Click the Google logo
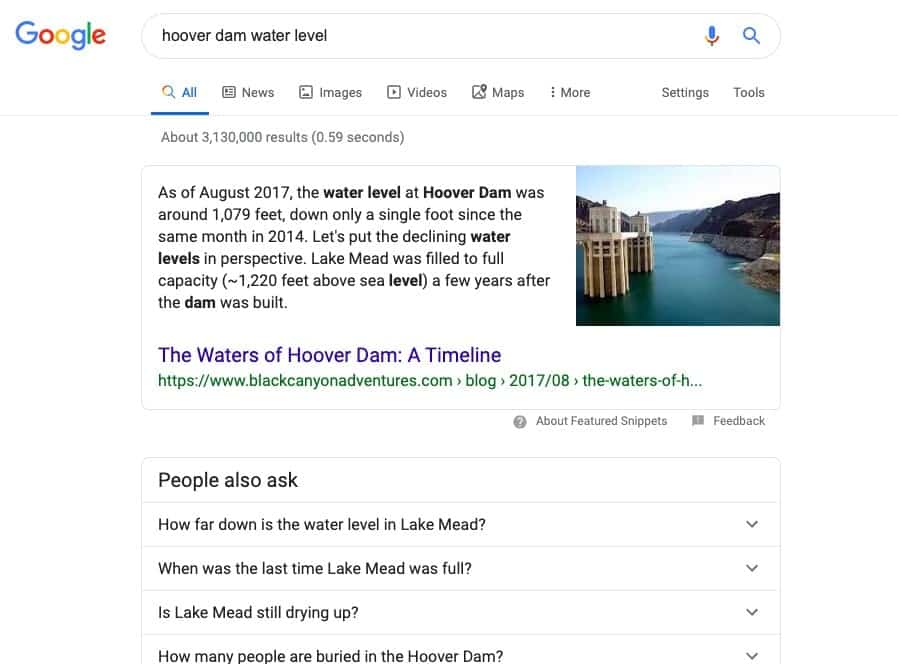Screen dimensions: 898x664 coord(61,35)
